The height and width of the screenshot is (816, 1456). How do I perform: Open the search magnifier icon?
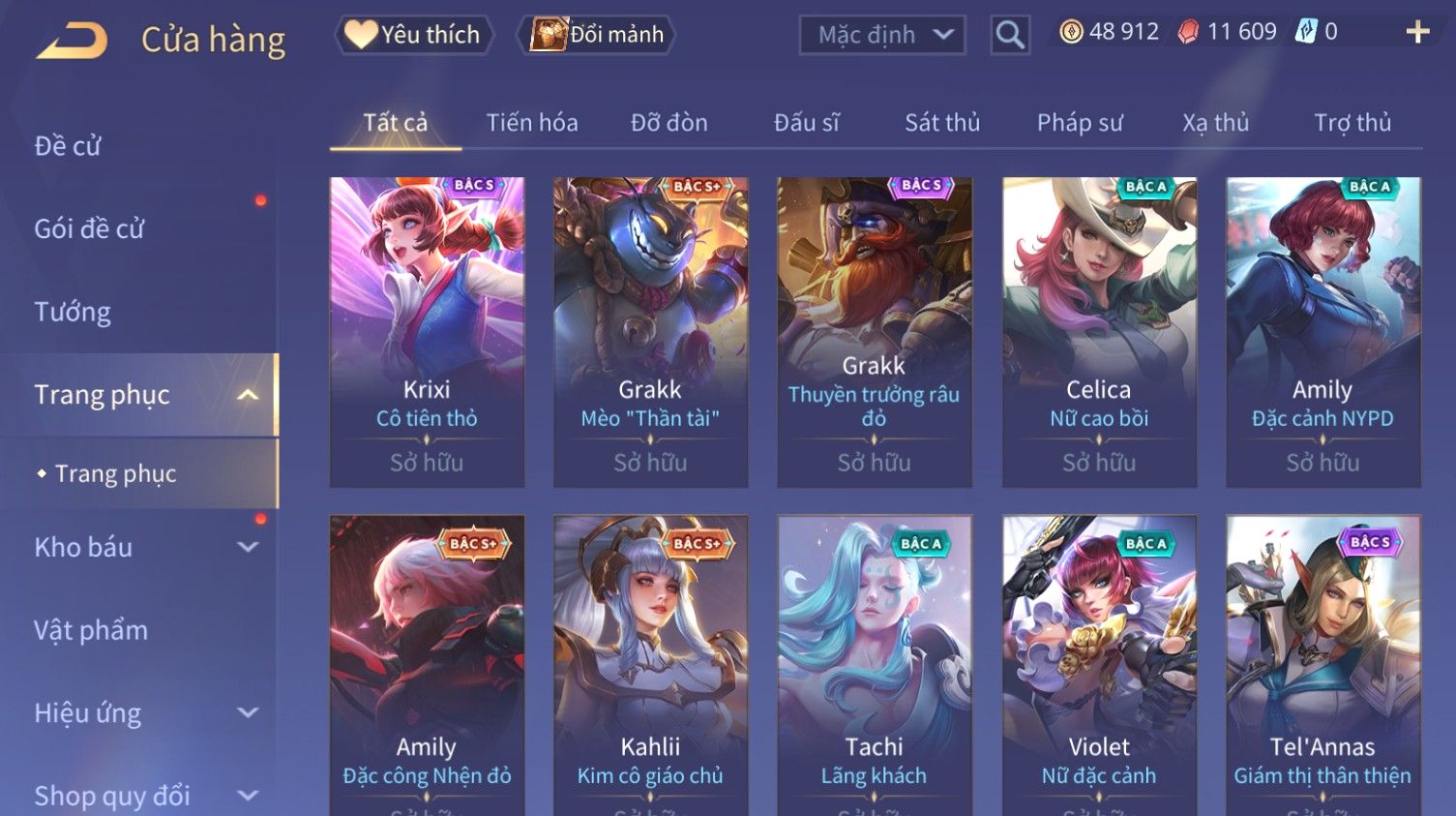pyautogui.click(x=1010, y=35)
